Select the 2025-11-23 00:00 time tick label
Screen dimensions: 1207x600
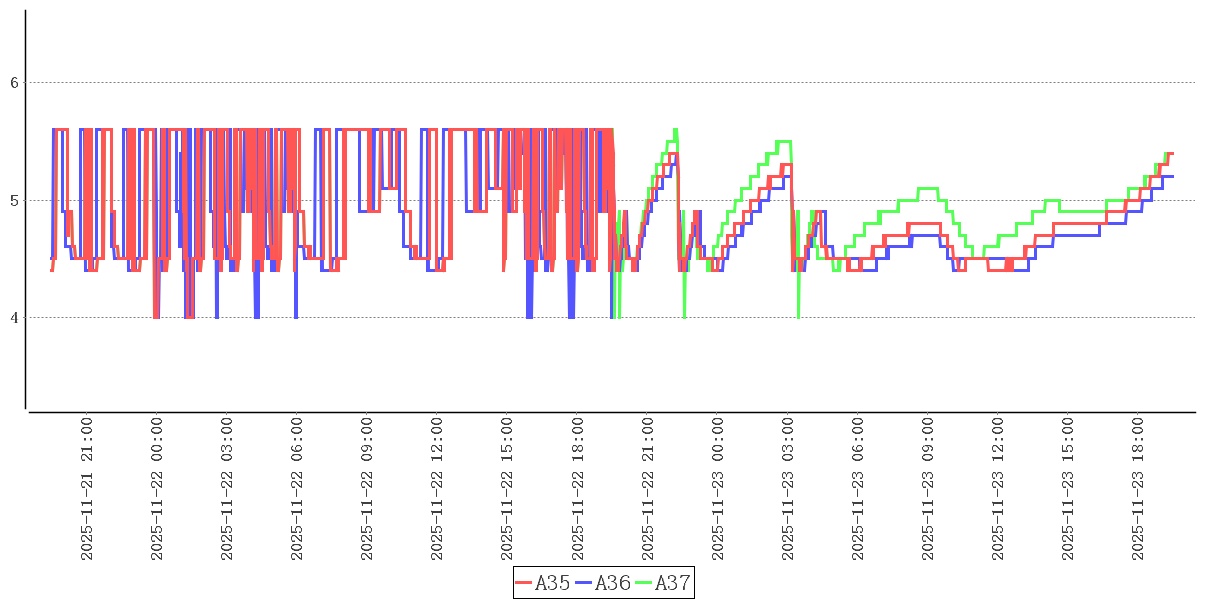[717, 489]
